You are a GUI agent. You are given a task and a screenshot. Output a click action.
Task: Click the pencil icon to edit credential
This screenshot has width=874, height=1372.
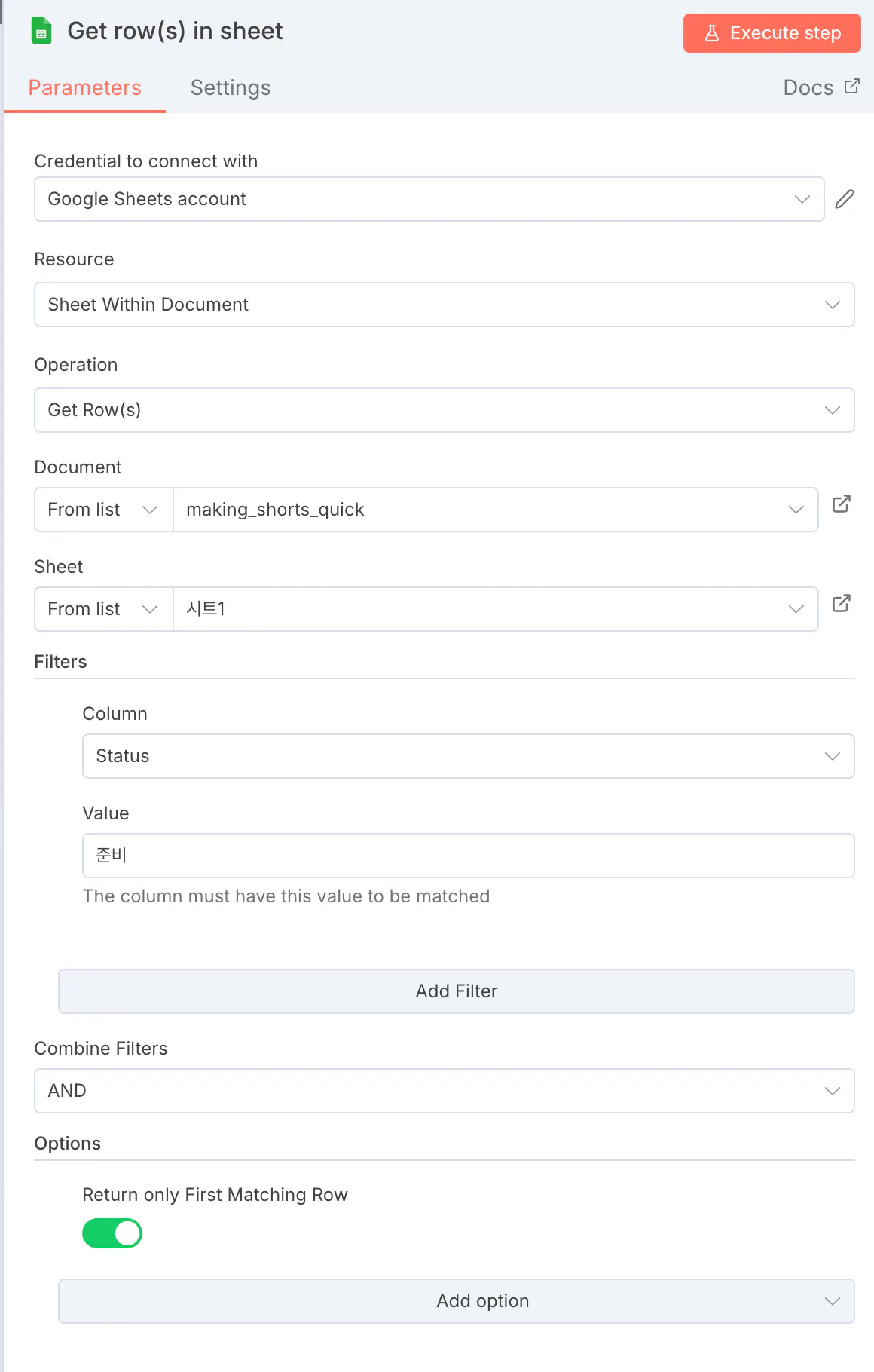point(845,199)
